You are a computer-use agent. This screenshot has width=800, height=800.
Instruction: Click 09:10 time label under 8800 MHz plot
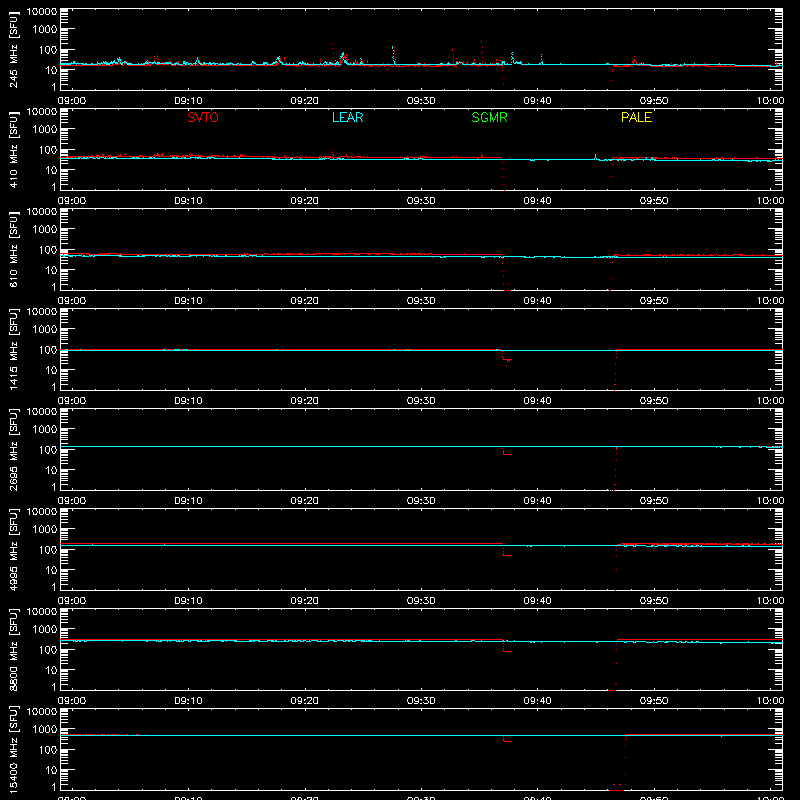point(188,701)
